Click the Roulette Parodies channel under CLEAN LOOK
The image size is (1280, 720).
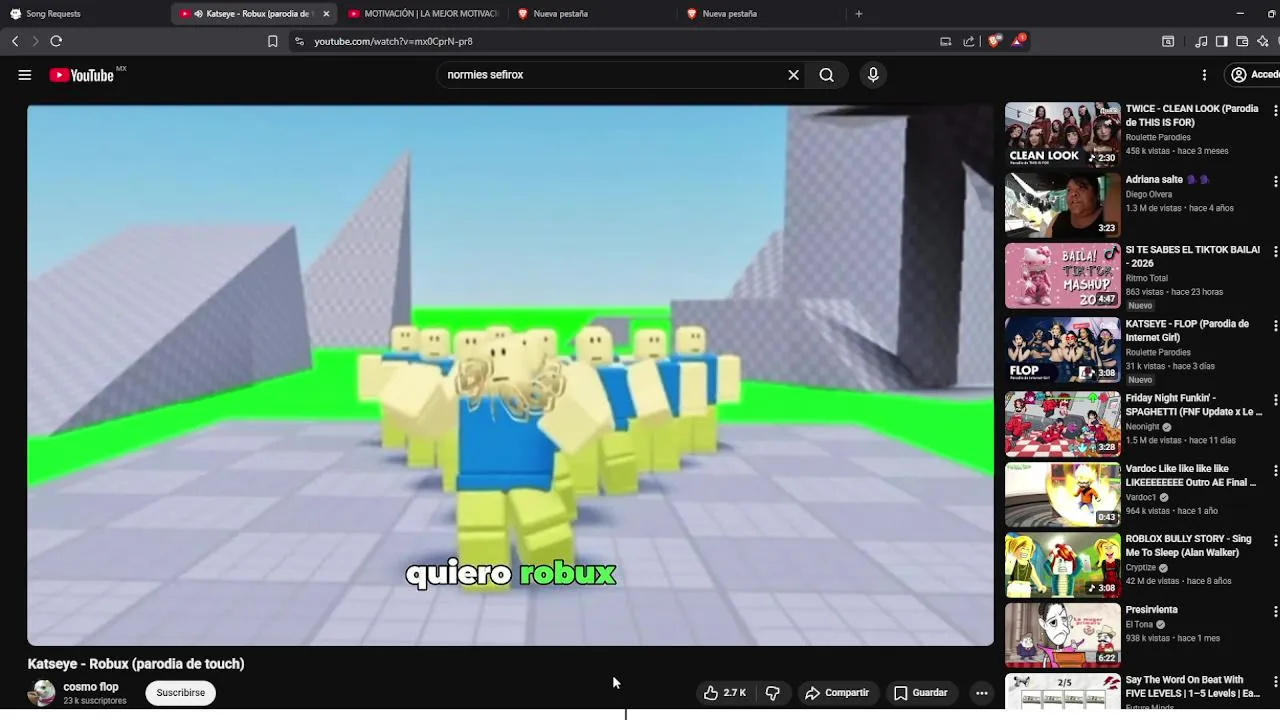click(1158, 137)
